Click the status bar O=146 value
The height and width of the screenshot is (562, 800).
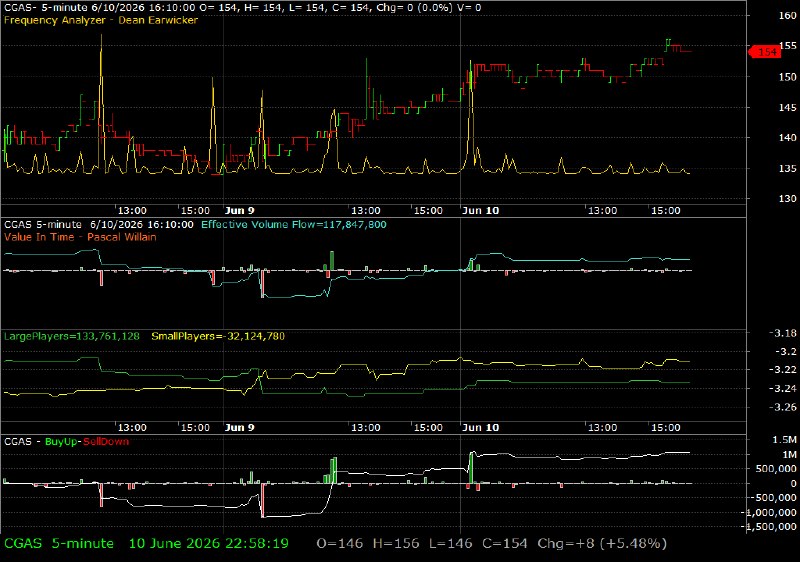[x=340, y=544]
